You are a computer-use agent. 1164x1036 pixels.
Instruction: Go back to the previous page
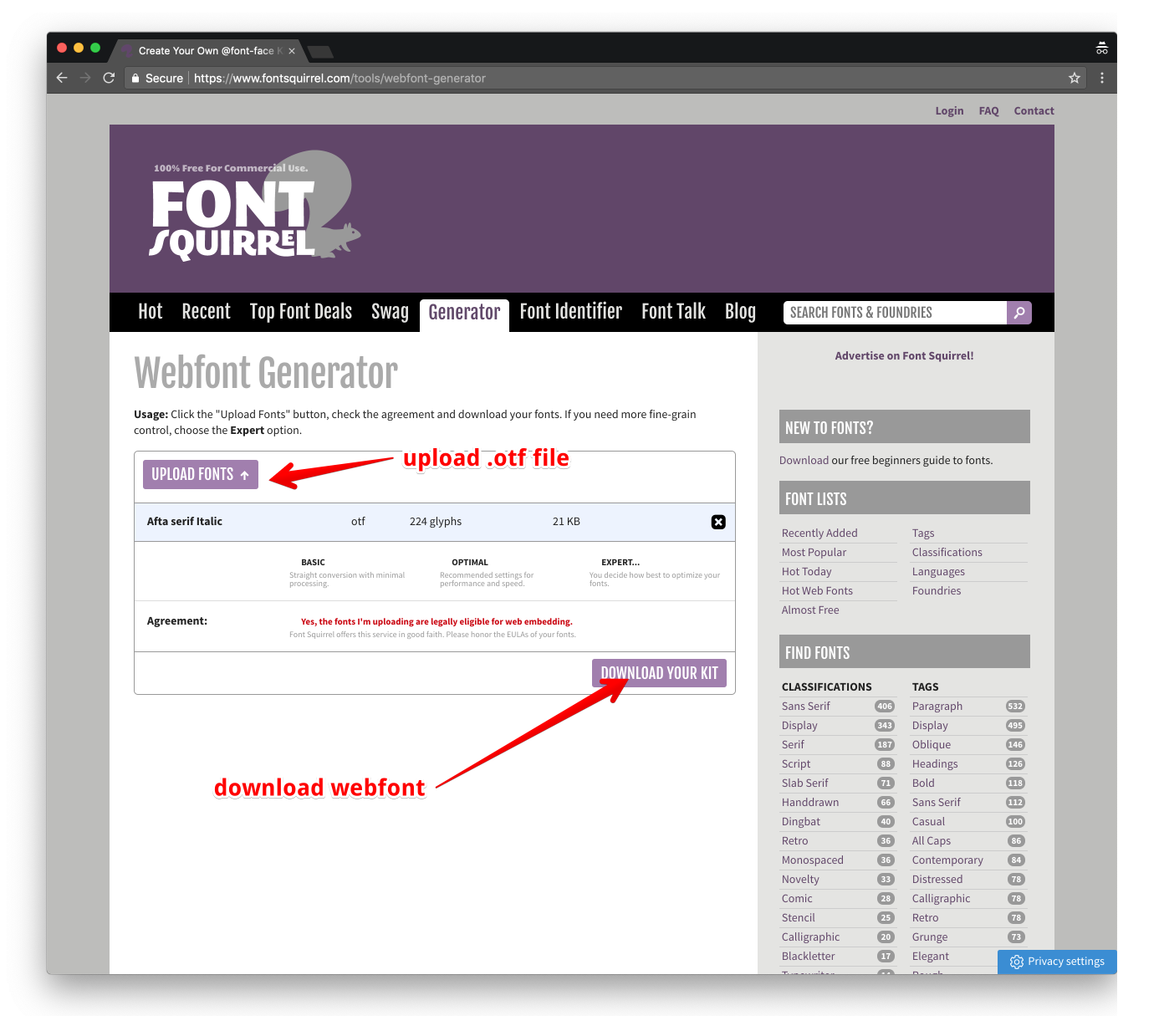62,78
